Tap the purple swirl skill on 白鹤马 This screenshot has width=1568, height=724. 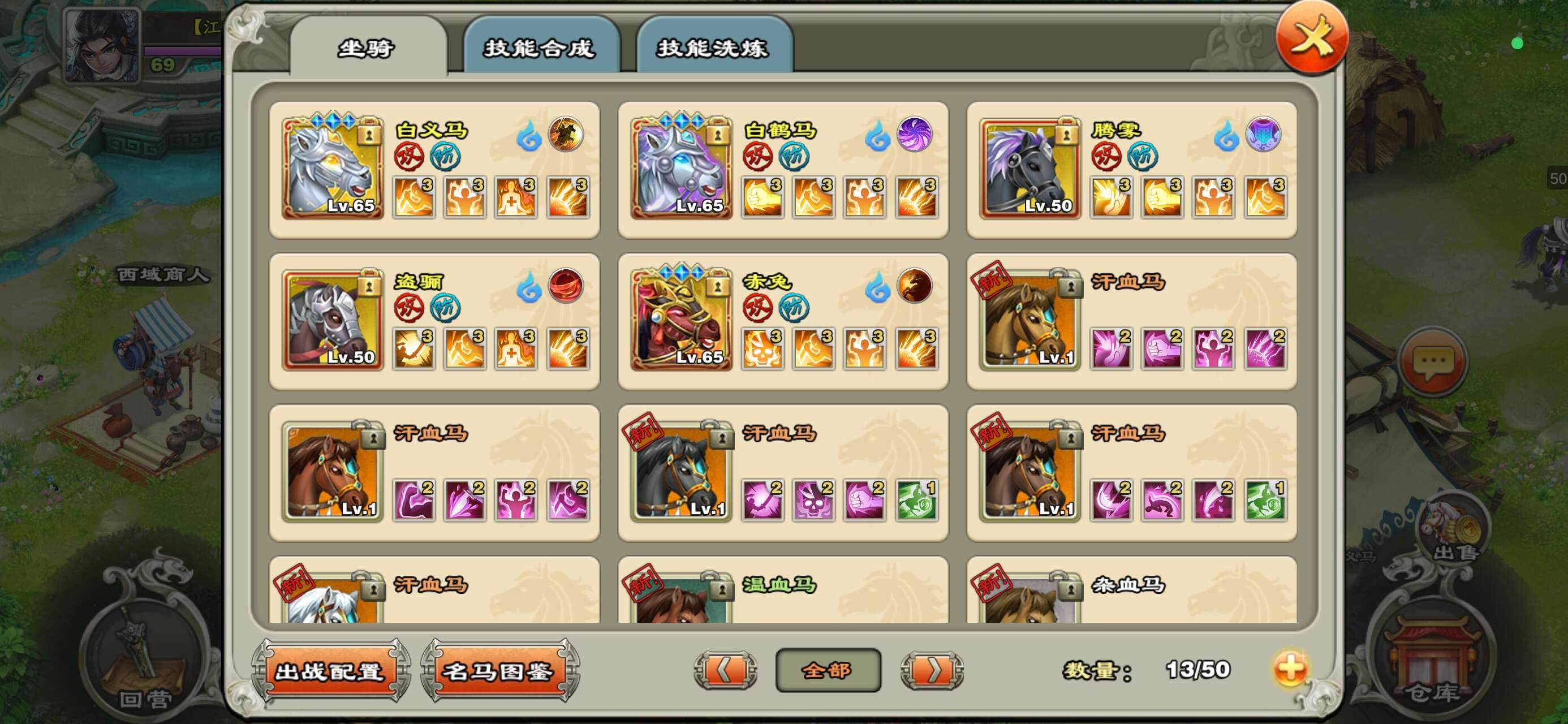click(914, 134)
